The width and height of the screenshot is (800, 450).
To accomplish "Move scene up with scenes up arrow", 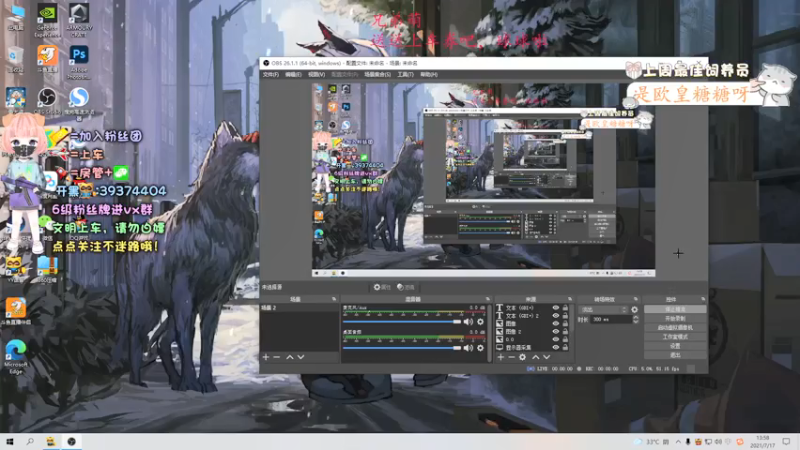I will pos(289,357).
